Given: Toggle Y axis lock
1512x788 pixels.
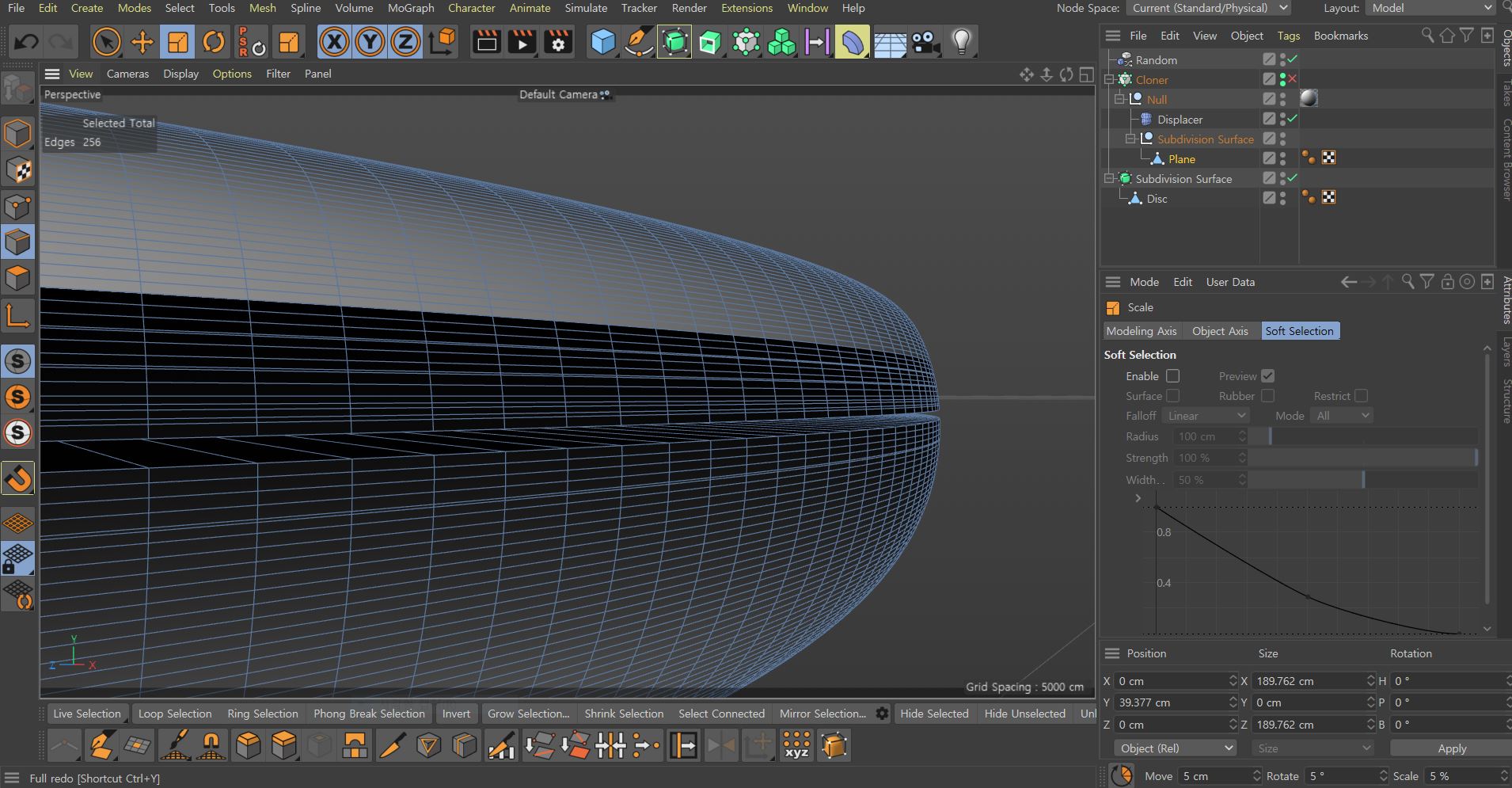Looking at the screenshot, I should [x=370, y=42].
